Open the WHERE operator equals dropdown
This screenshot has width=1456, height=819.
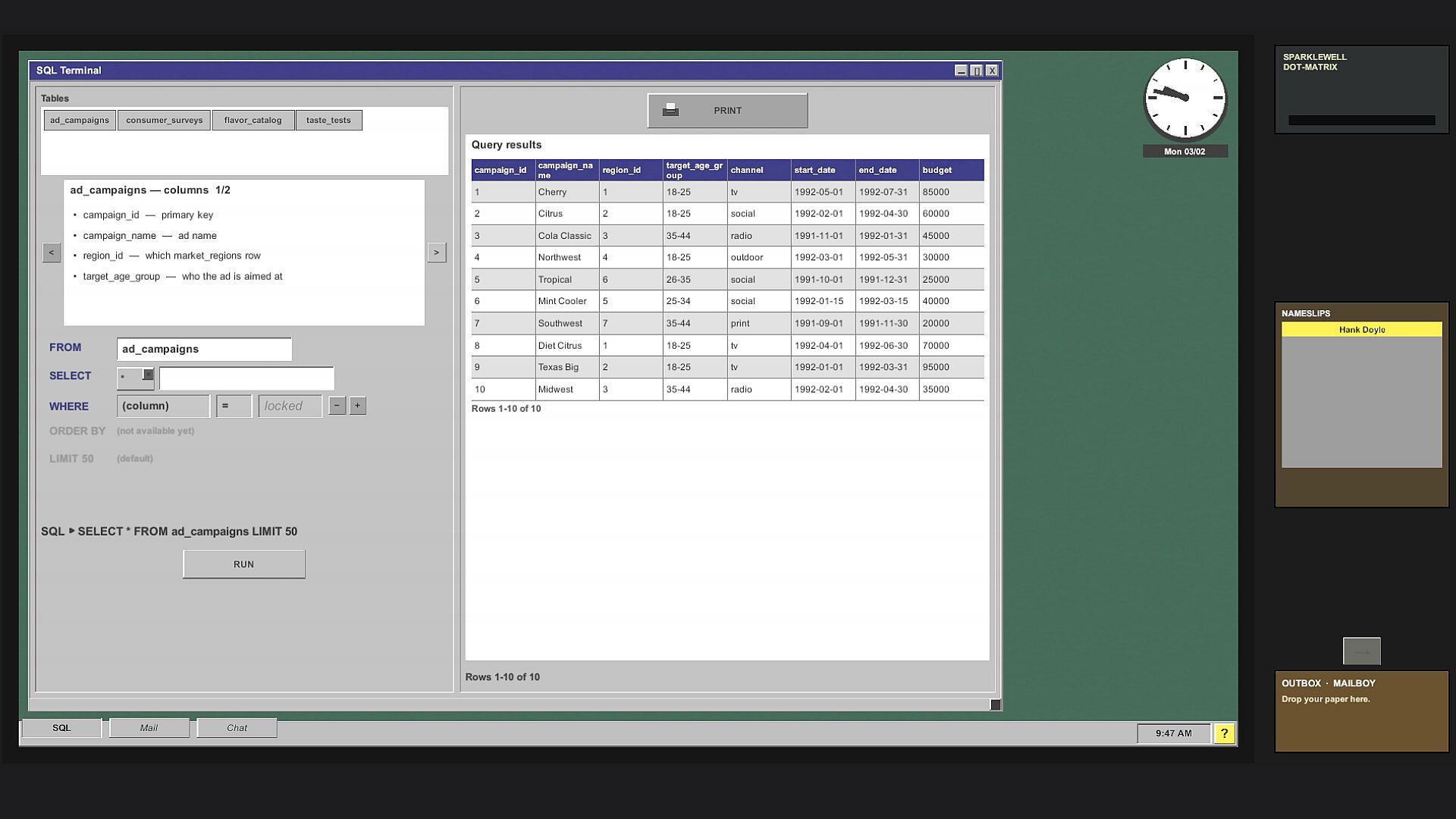(234, 406)
